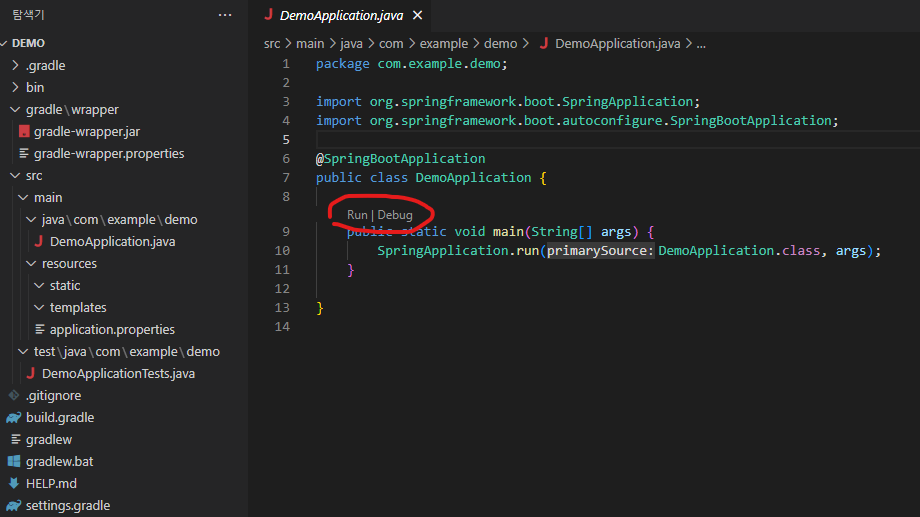Image resolution: width=920 pixels, height=517 pixels.
Task: Open the build.gradle file
Action: (60, 417)
